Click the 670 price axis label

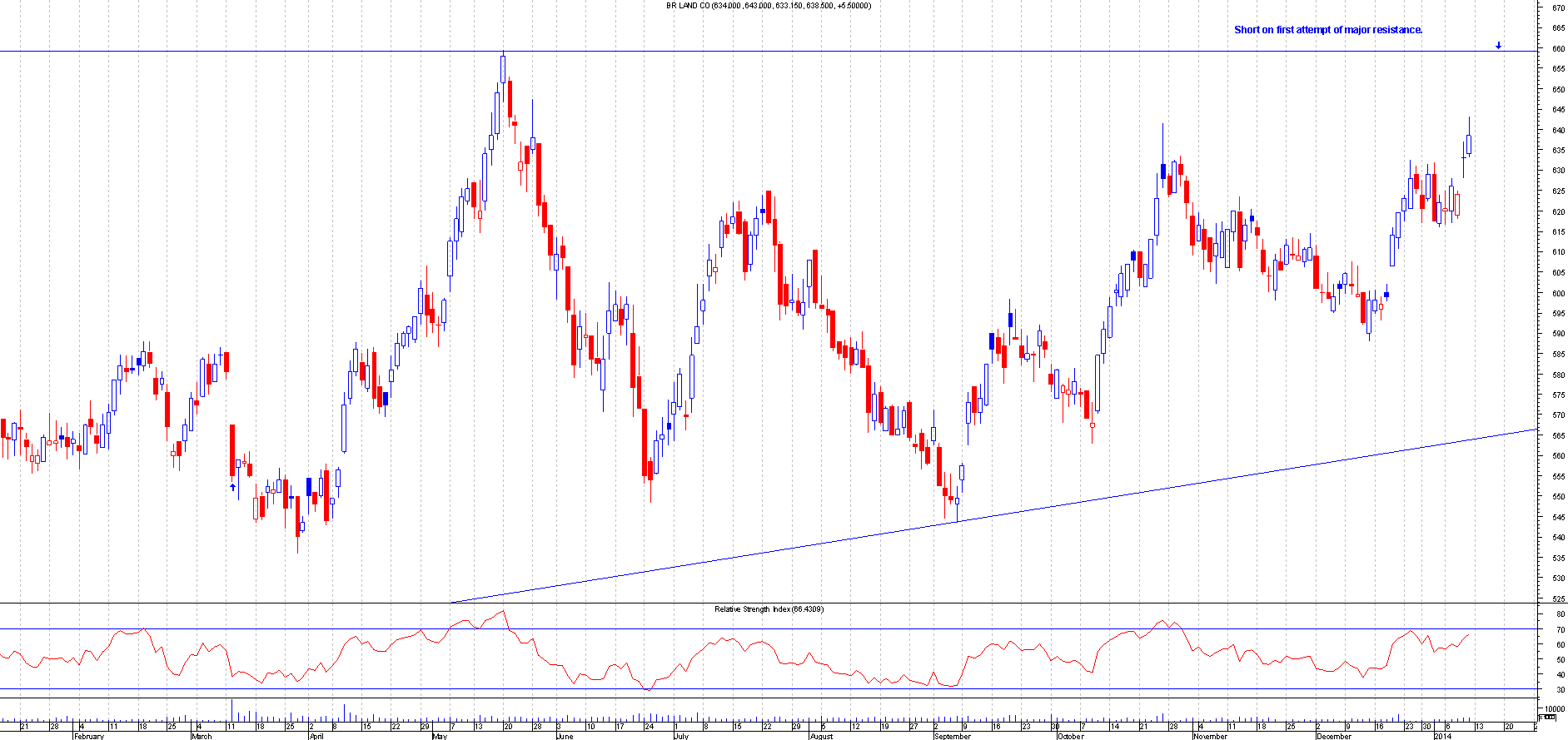pyautogui.click(x=1557, y=8)
